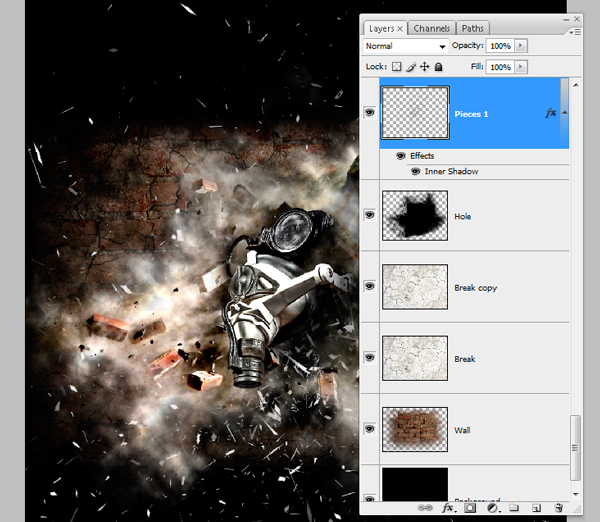
Task: Create a new layer group folder
Action: coord(514,508)
